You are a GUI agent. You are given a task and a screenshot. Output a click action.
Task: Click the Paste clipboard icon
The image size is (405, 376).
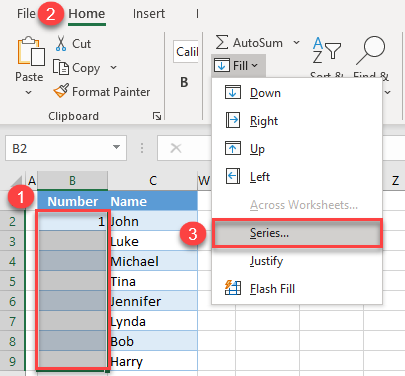click(x=31, y=51)
